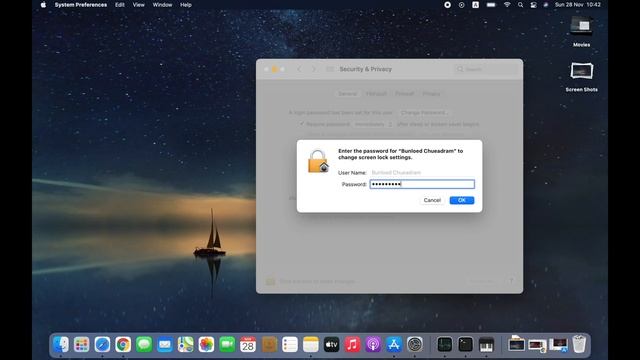Open the Window menu
640x360 pixels.
[162, 5]
